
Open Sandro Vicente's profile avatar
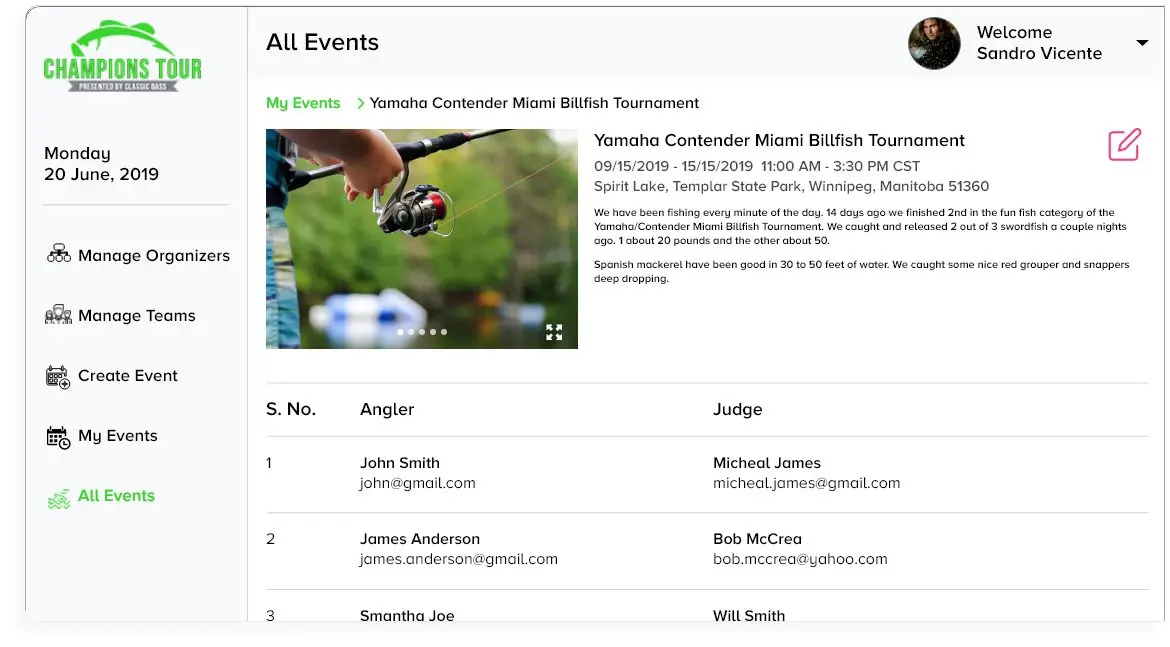tap(934, 43)
